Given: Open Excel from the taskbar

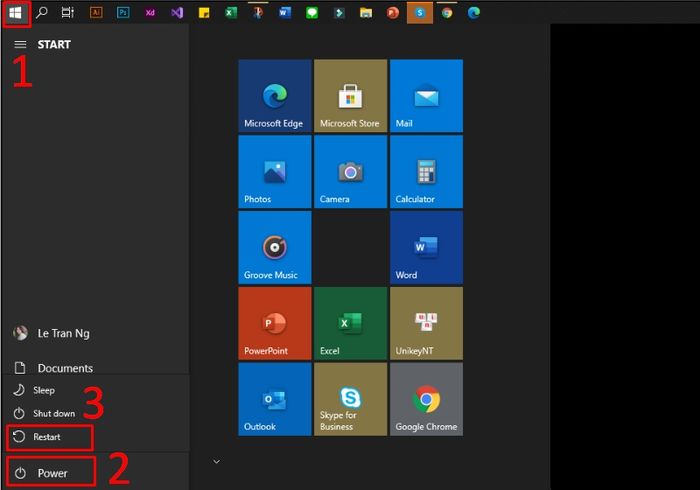Looking at the screenshot, I should (231, 12).
